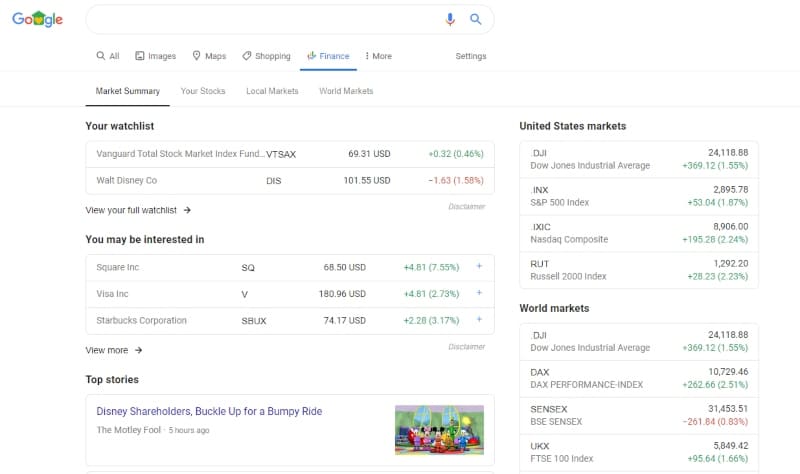The width and height of the screenshot is (800, 474).
Task: Switch to the Images search tab
Action: pyautogui.click(x=155, y=56)
